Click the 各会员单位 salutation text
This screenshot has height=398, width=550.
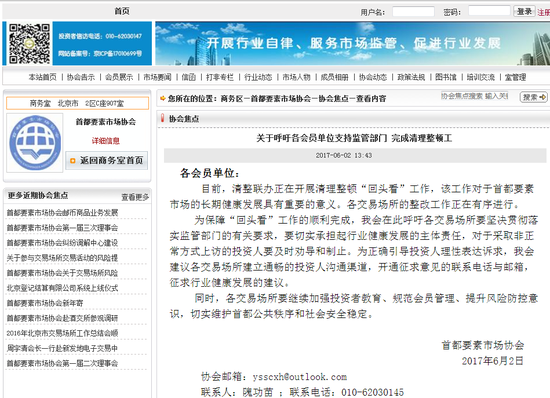pos(209,173)
